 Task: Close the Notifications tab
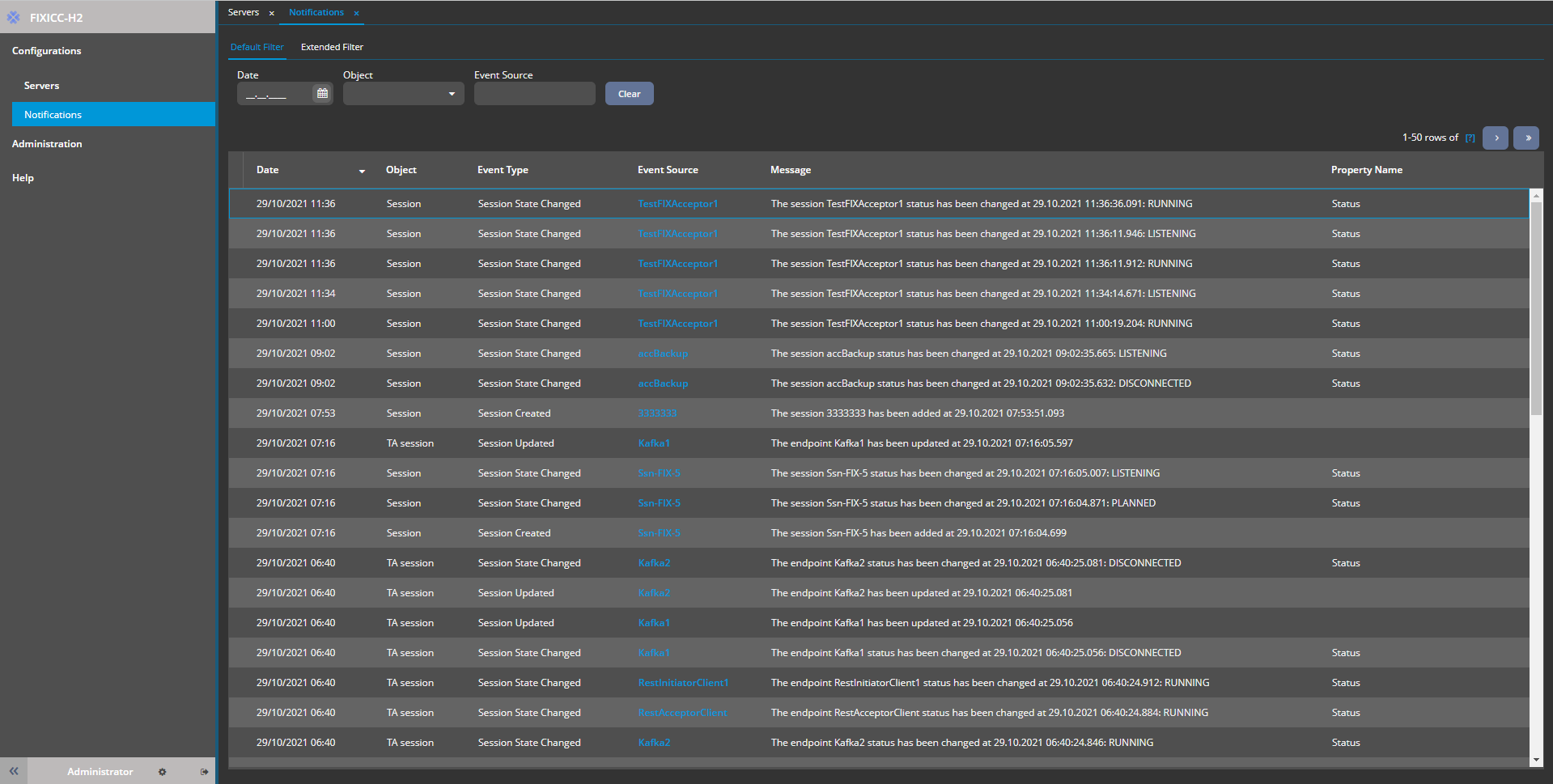[x=356, y=13]
